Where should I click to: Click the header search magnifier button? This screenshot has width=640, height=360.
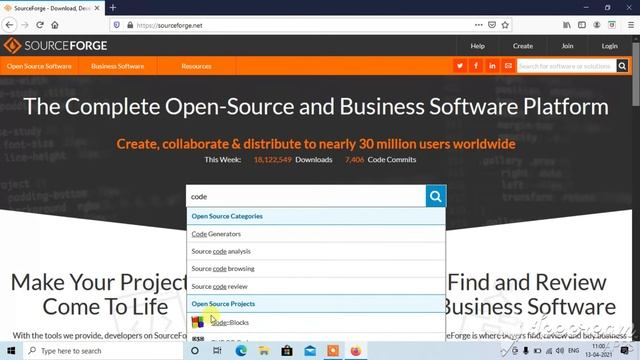coord(622,66)
